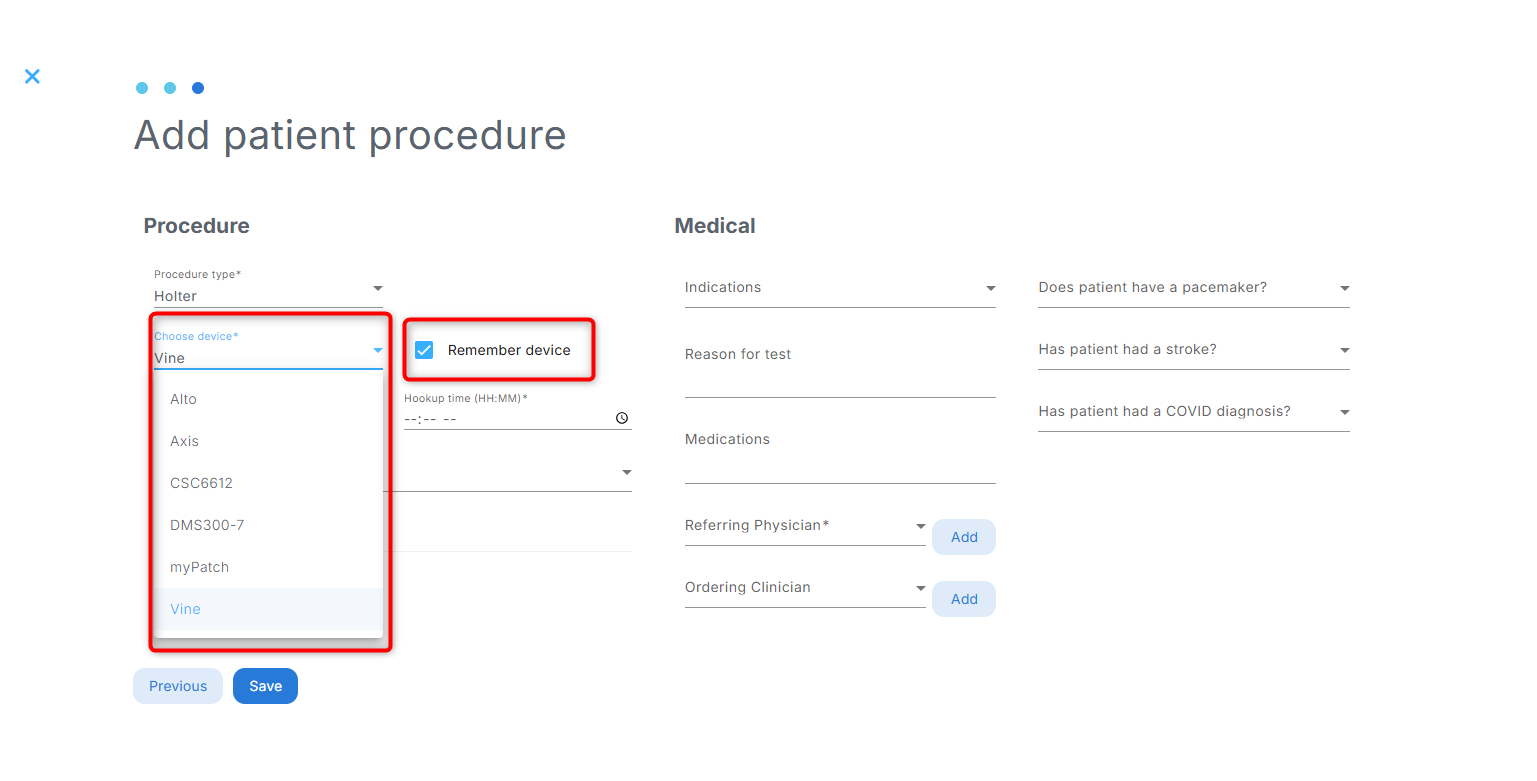The image size is (1537, 781).
Task: Click the Save button
Action: point(265,686)
